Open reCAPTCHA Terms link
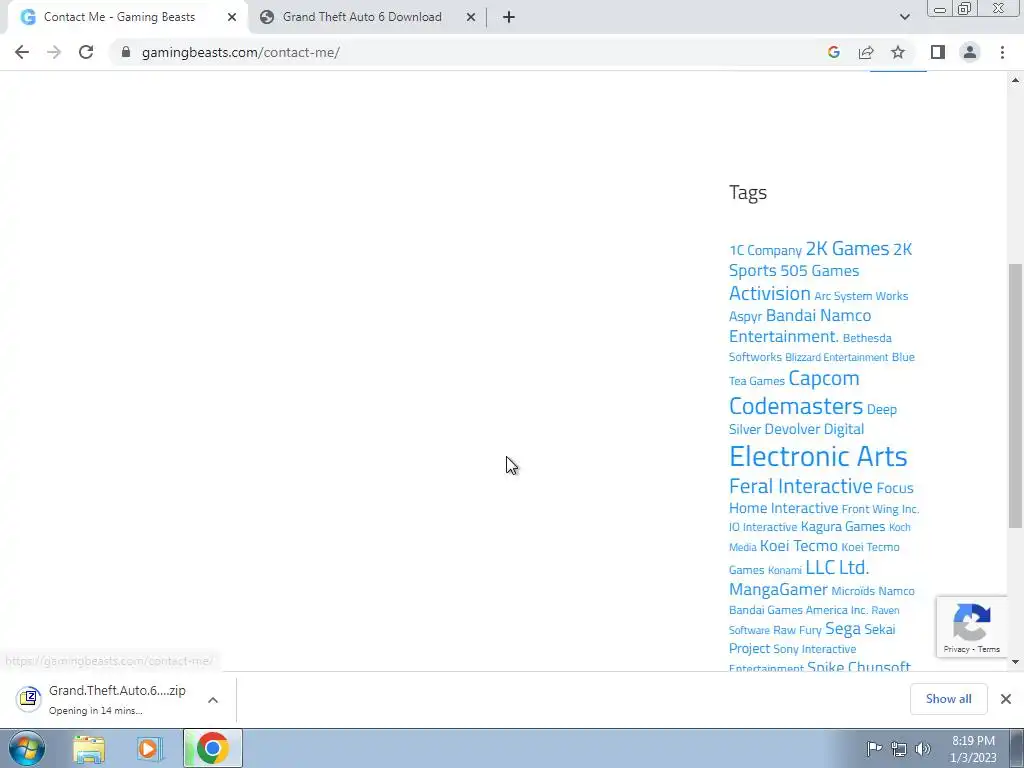Screen dimensions: 1024x768 989,649
